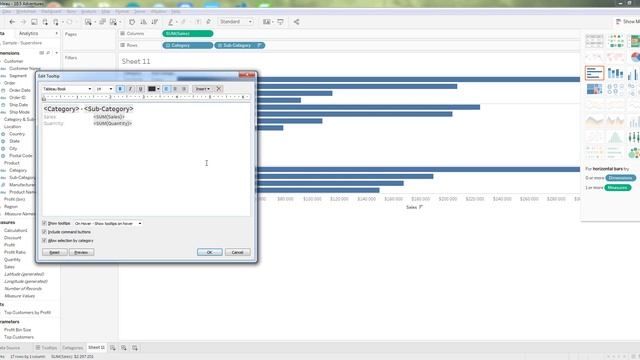Click the Presentation mode toolbar icon

click(280, 22)
